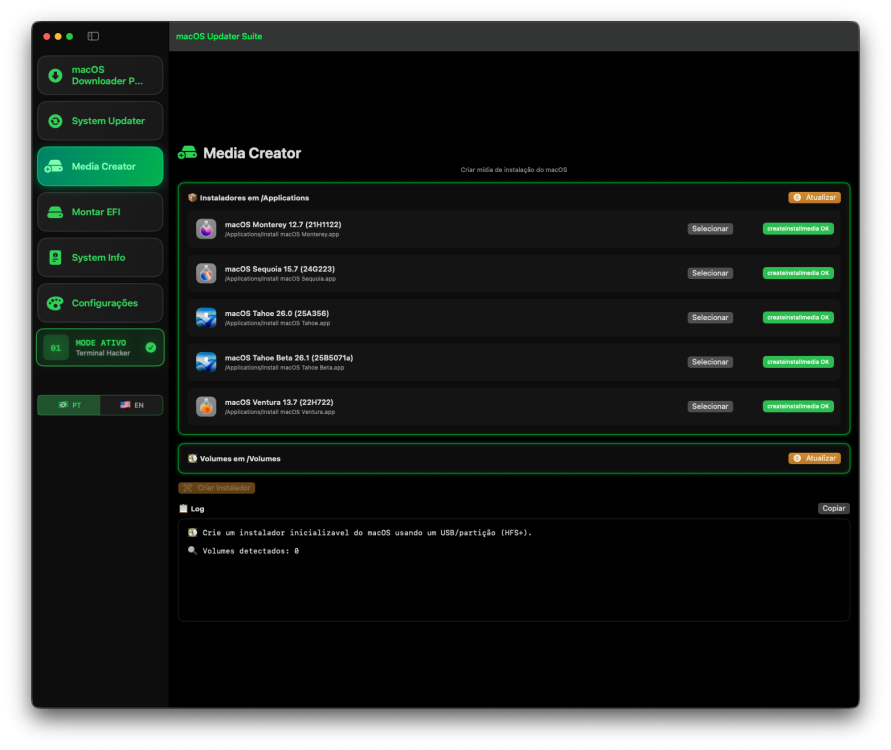891x750 pixels.
Task: Click the path /Applications/Install macOS Monterey.app
Action: [x=282, y=235]
